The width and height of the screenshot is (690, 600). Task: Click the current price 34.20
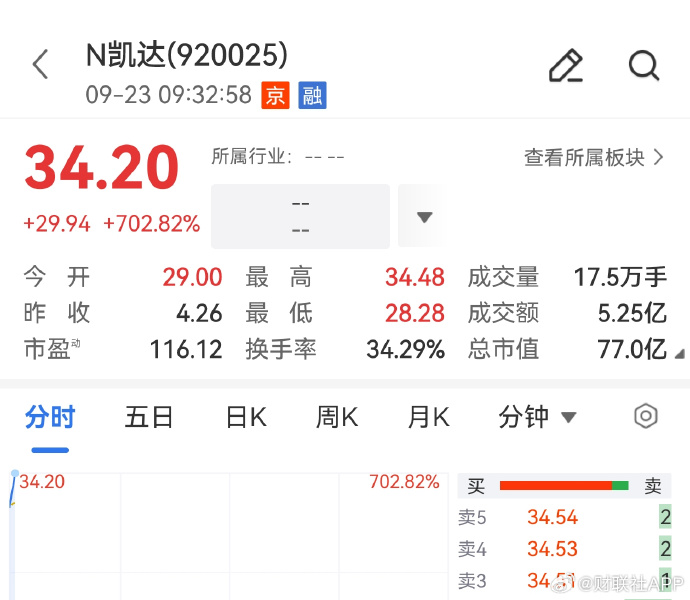[x=102, y=167]
